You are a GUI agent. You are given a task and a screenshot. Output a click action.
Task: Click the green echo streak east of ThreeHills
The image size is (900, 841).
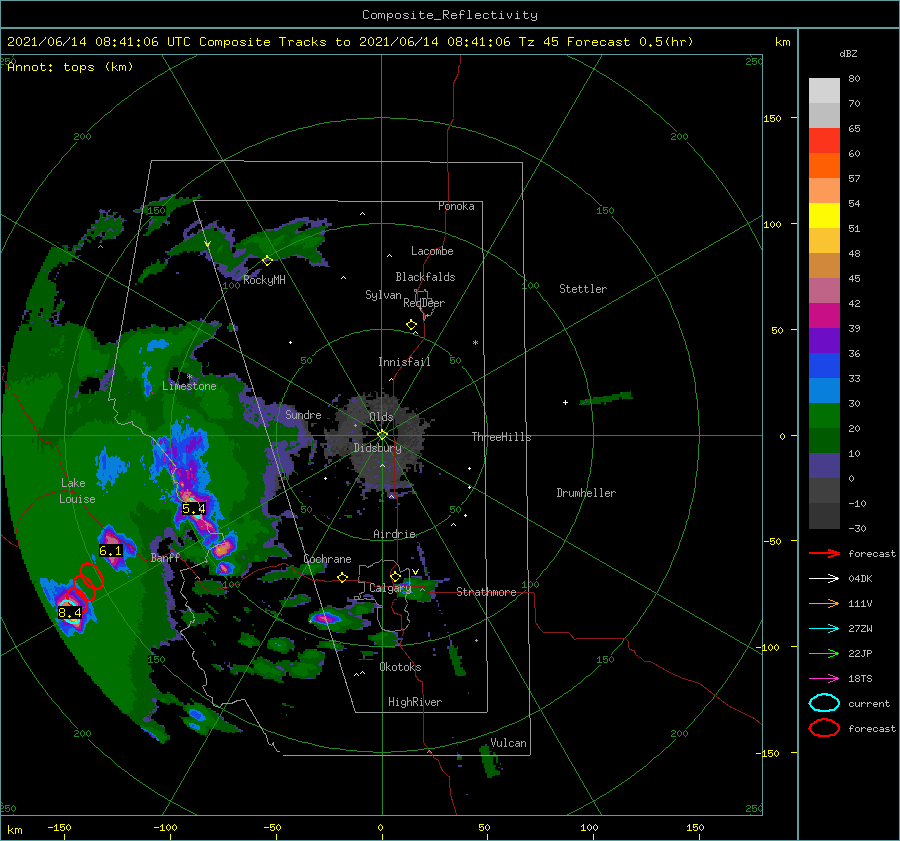click(606, 398)
